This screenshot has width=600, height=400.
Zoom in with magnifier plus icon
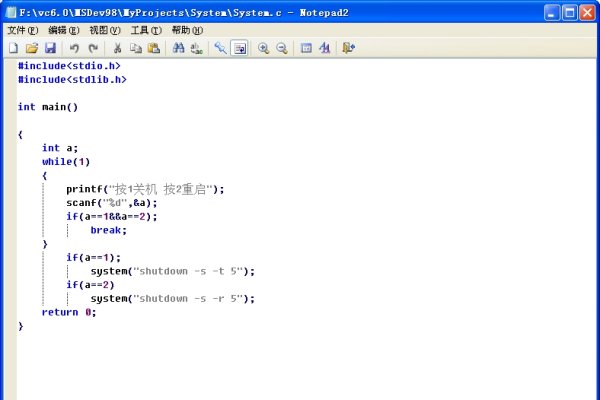263,48
